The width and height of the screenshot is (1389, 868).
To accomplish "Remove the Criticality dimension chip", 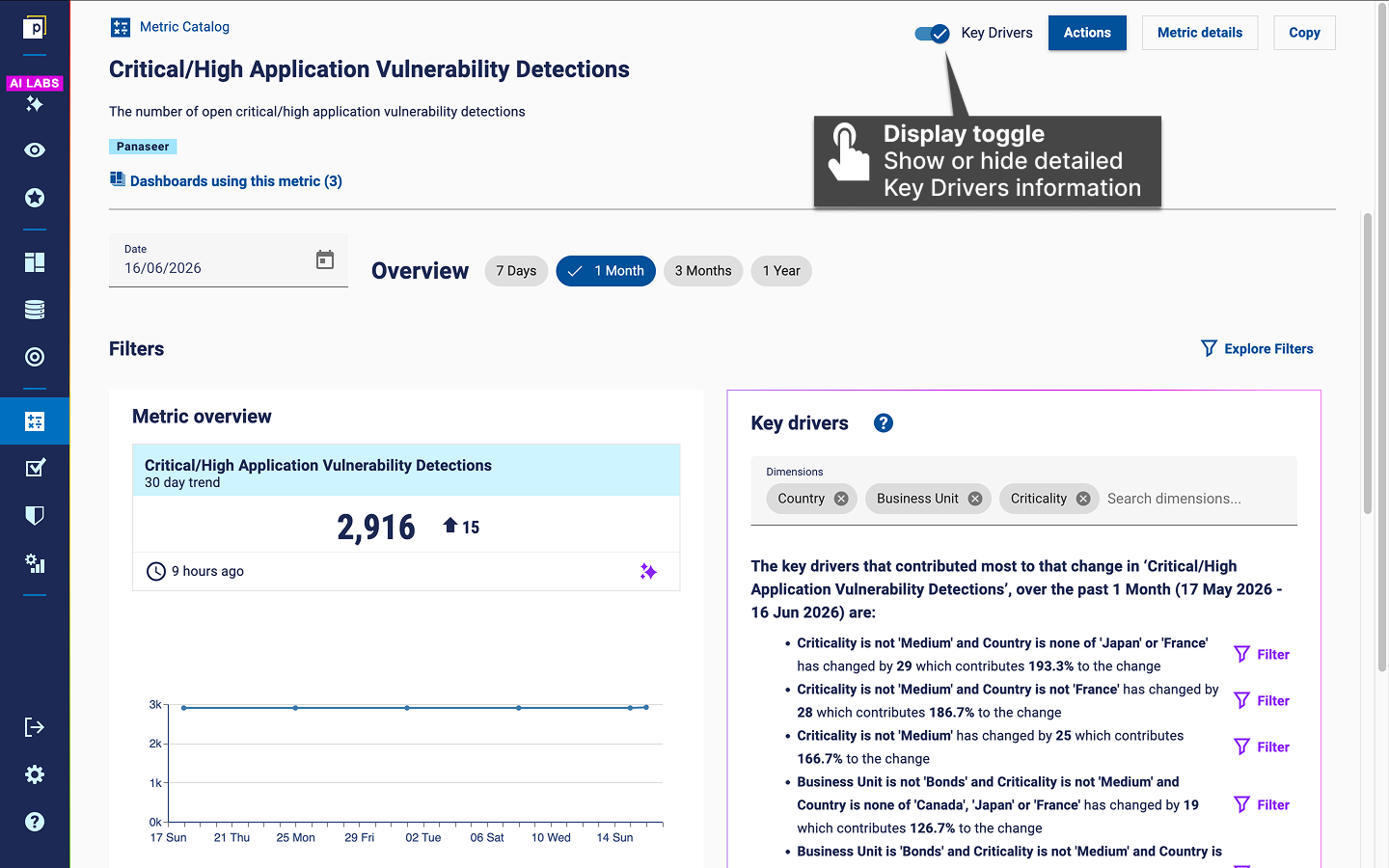I will coord(1083,499).
